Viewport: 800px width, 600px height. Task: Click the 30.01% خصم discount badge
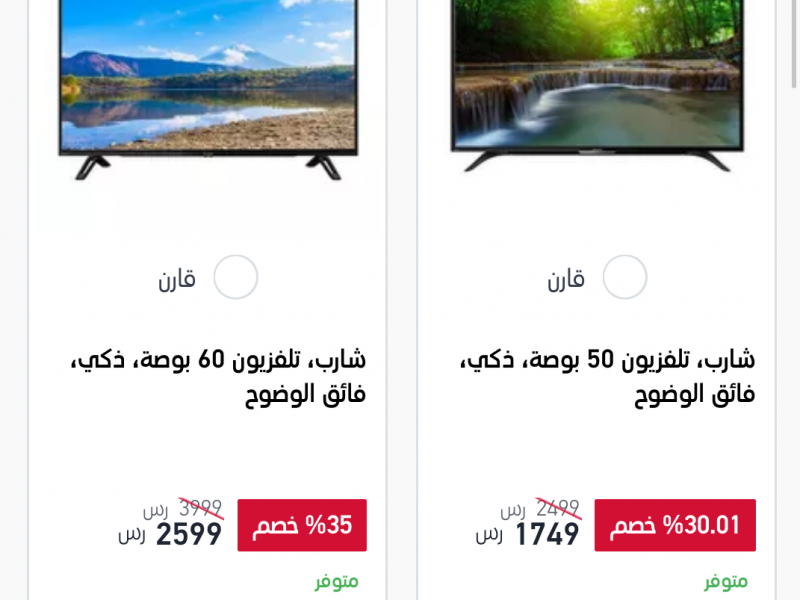pyautogui.click(x=675, y=525)
